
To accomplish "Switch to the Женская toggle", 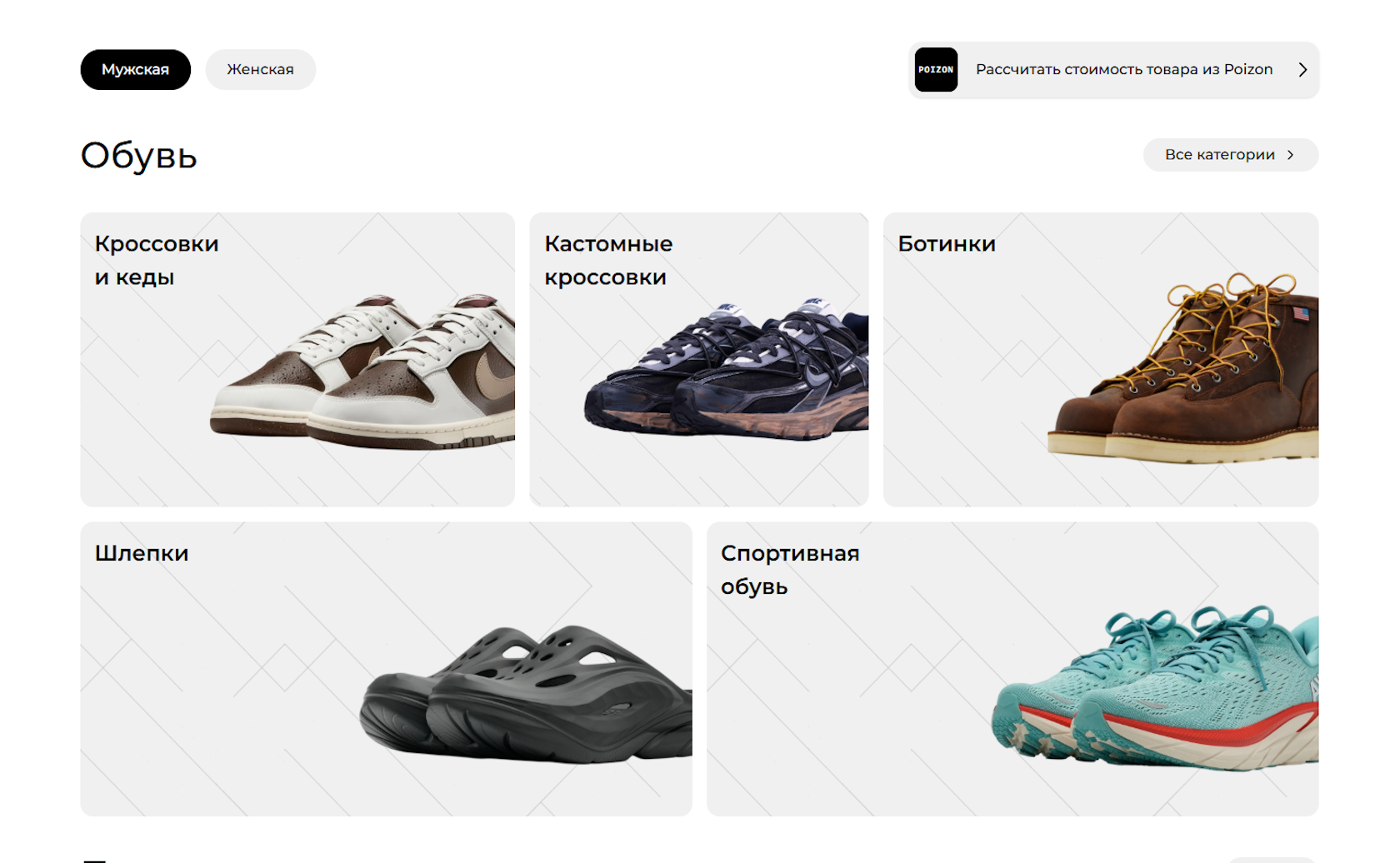I will click(x=260, y=70).
